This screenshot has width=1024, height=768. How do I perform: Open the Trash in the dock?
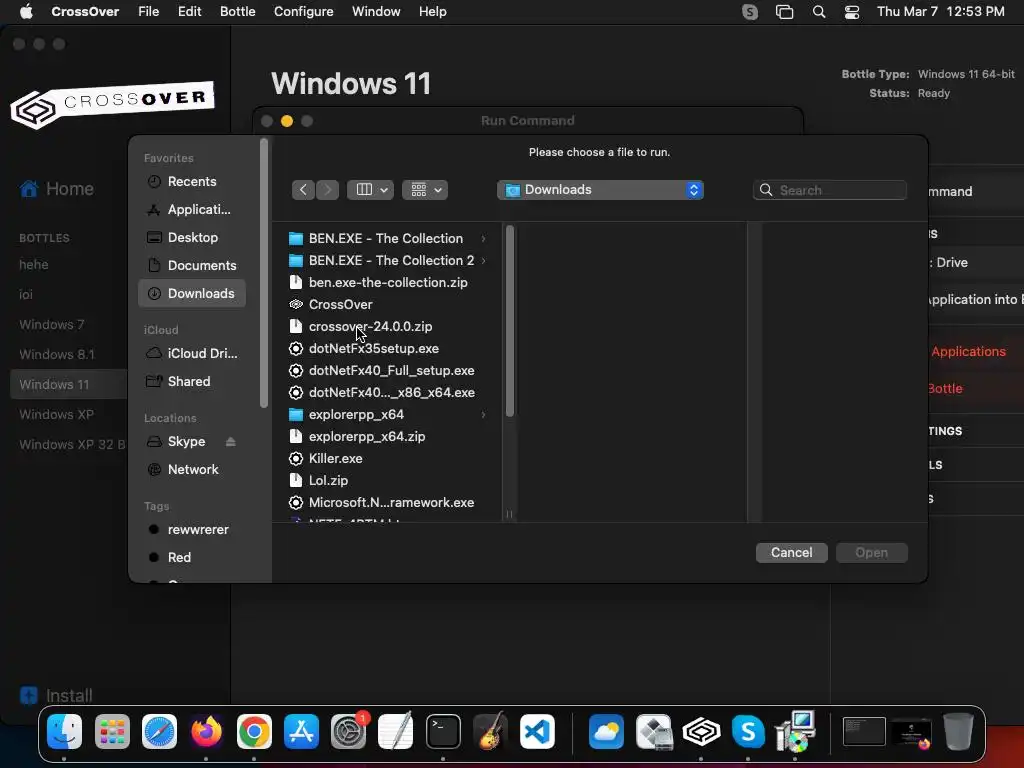[958, 731]
